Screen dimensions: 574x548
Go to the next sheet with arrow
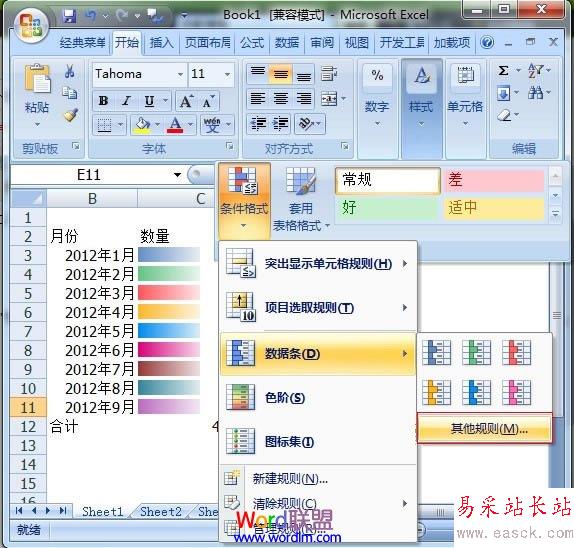click(x=48, y=510)
